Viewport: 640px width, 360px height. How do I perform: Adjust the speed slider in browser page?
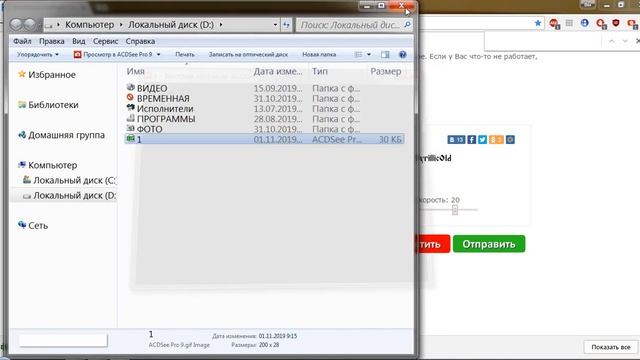pyautogui.click(x=455, y=210)
